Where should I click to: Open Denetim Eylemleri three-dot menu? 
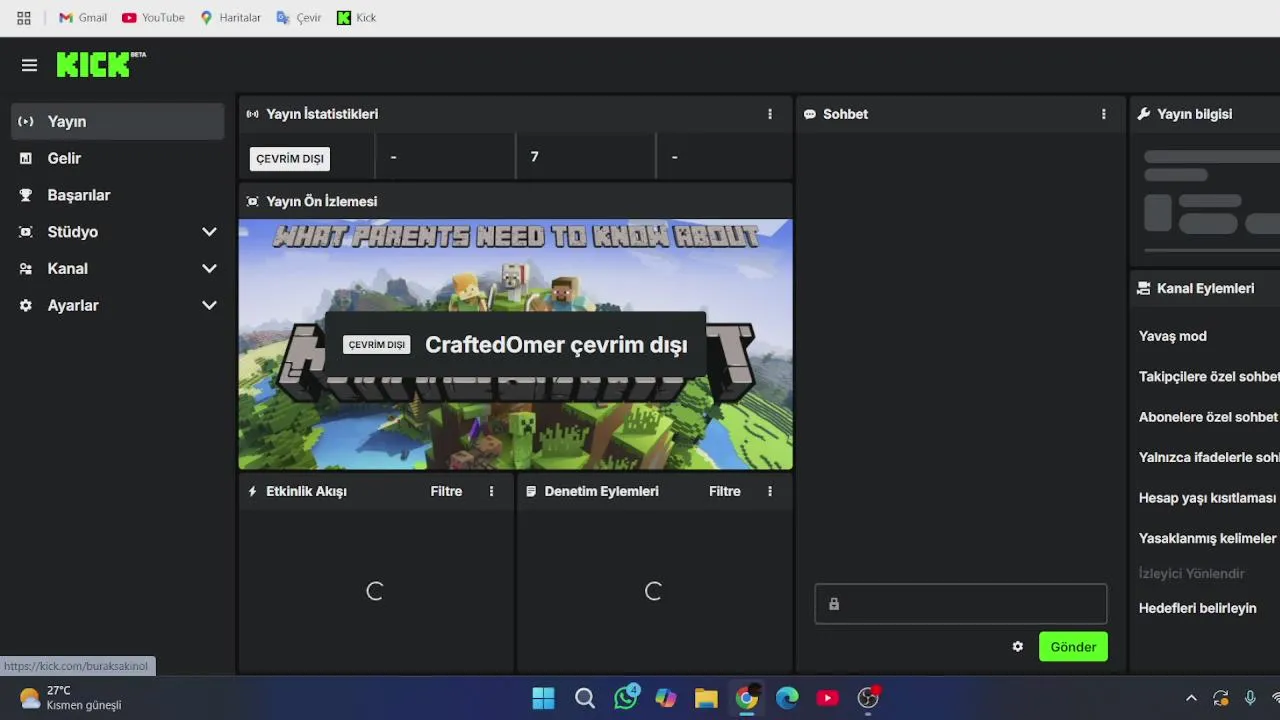770,491
